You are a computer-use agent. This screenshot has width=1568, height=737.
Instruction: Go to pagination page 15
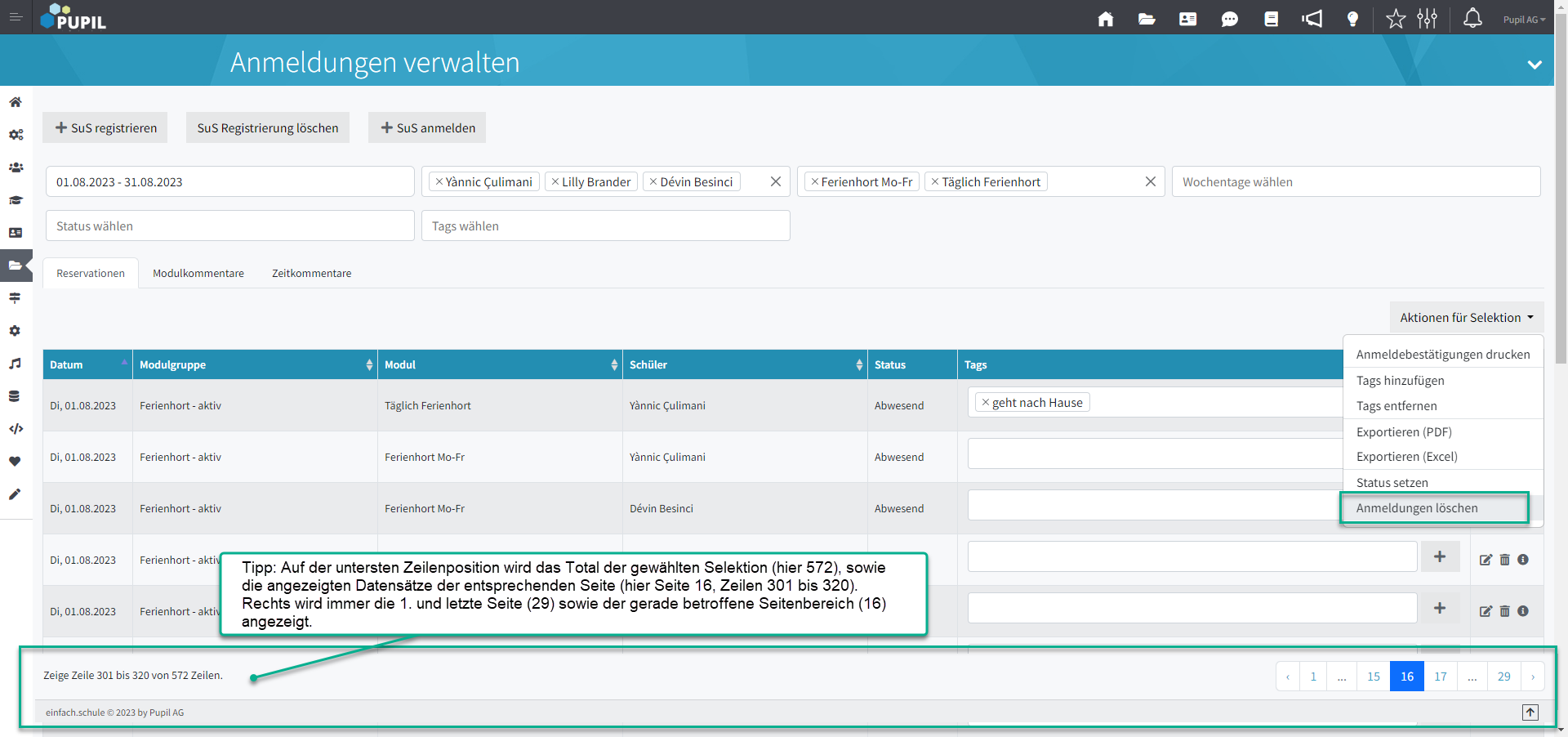click(1374, 676)
